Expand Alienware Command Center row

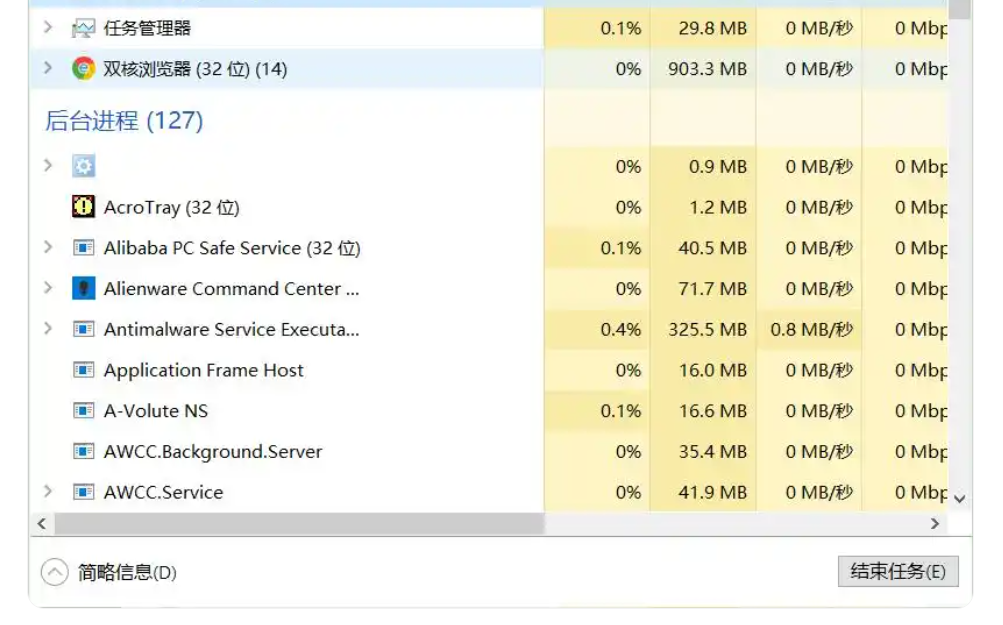tap(48, 287)
